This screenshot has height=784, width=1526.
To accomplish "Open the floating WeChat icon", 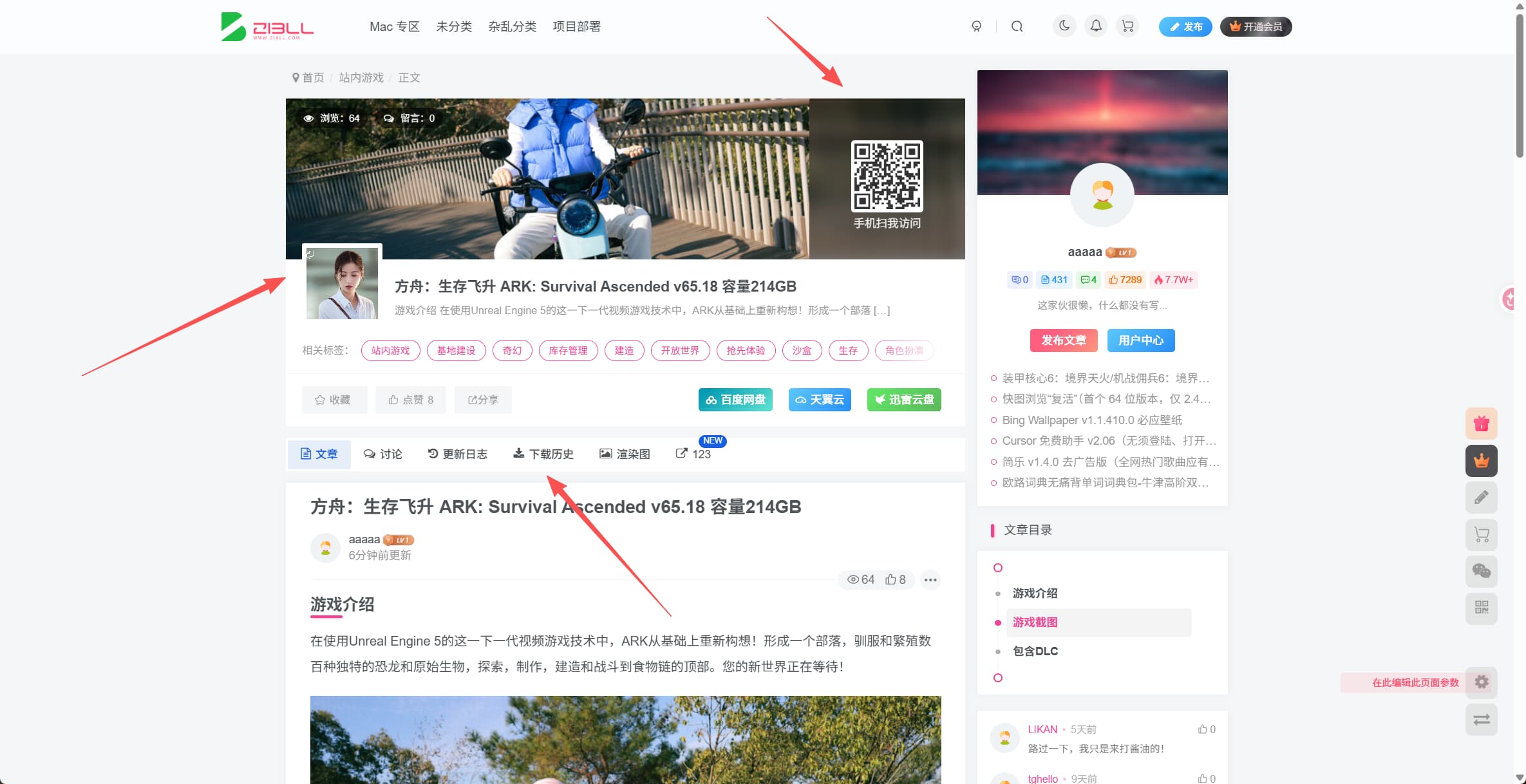I will tap(1482, 572).
